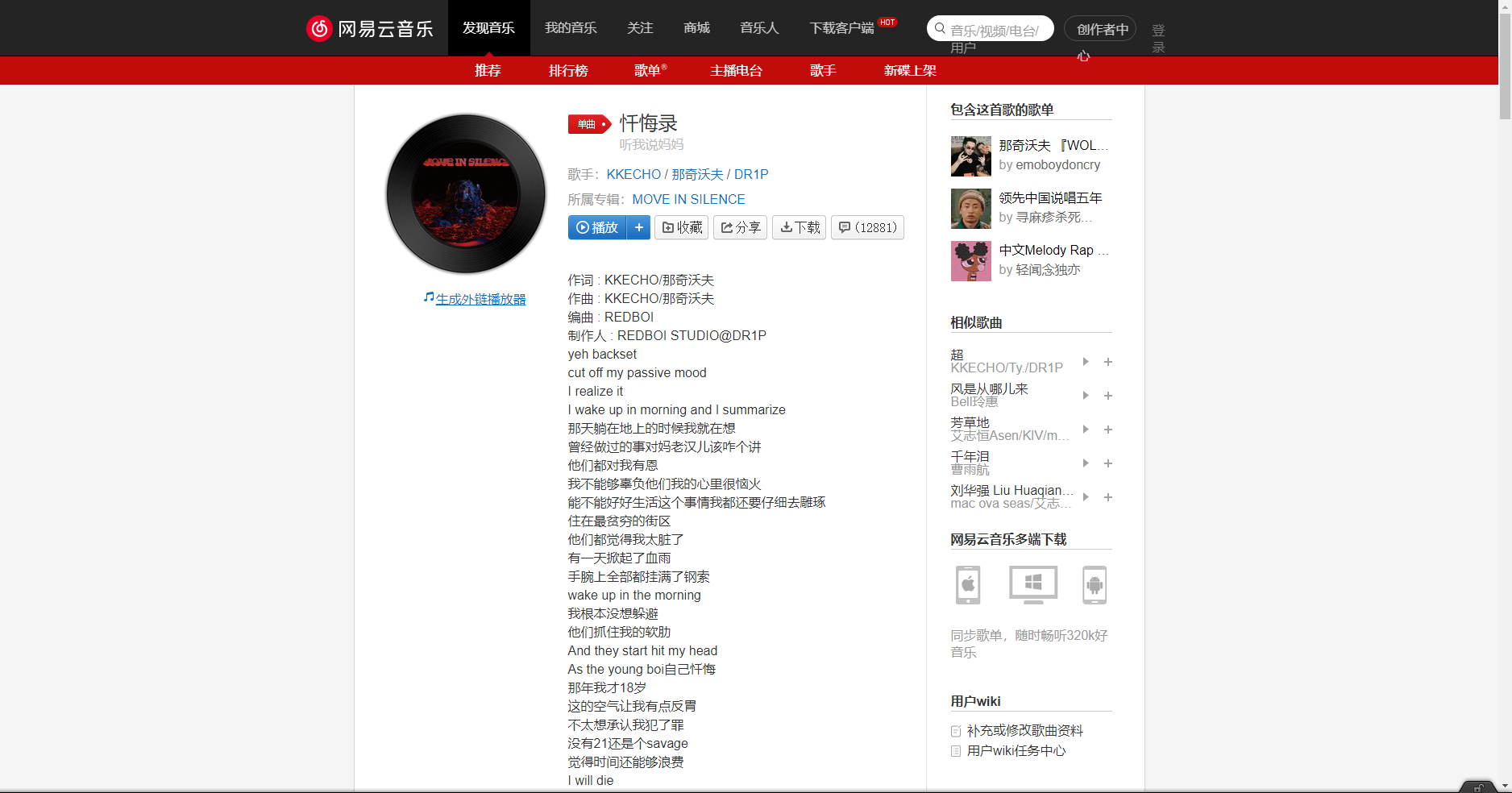
Task: Visit artist KKECHO's page
Action: tap(633, 174)
